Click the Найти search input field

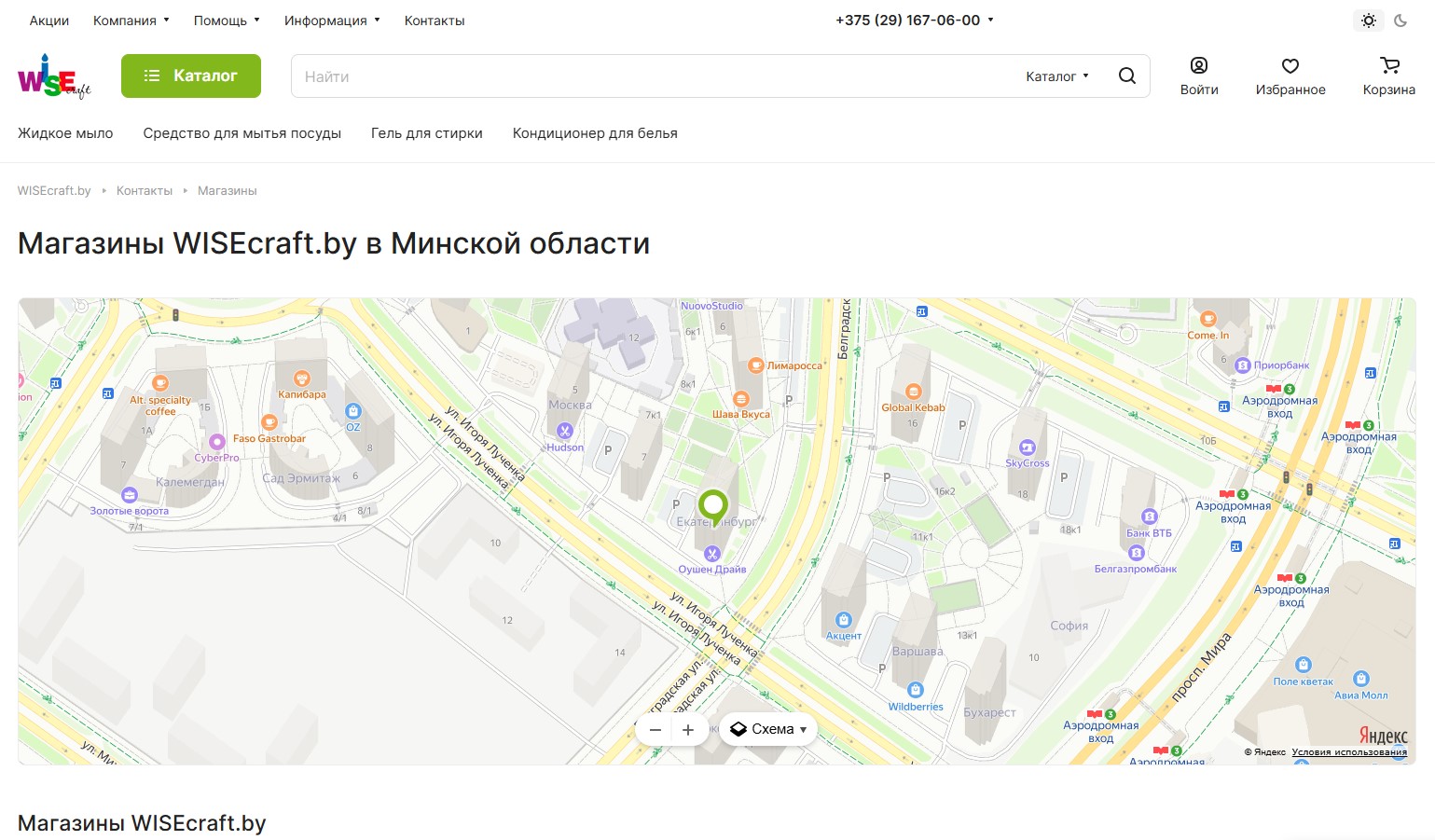[653, 76]
